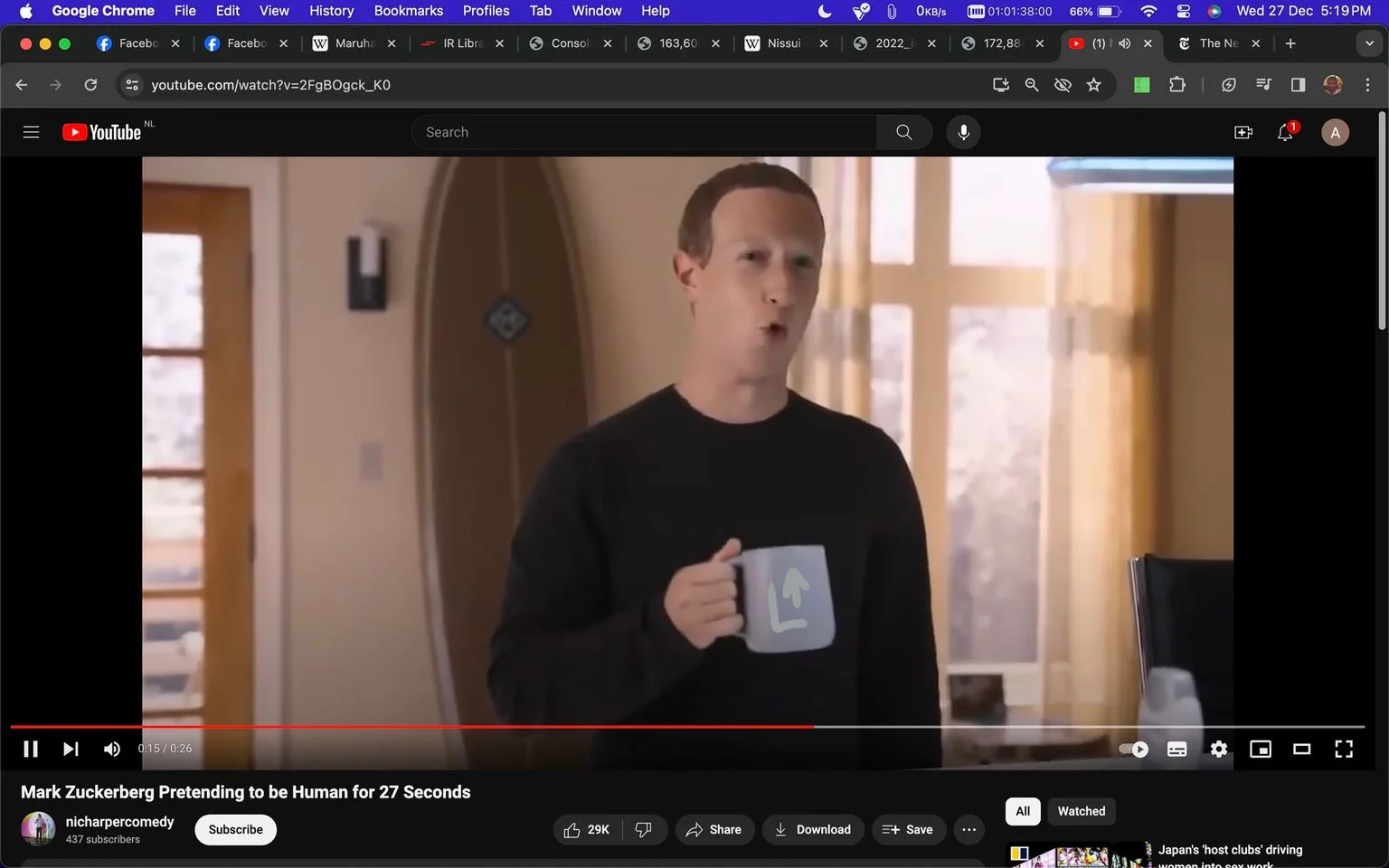Pause the video with the pause button
Viewport: 1389px width, 868px height.
pyautogui.click(x=31, y=749)
